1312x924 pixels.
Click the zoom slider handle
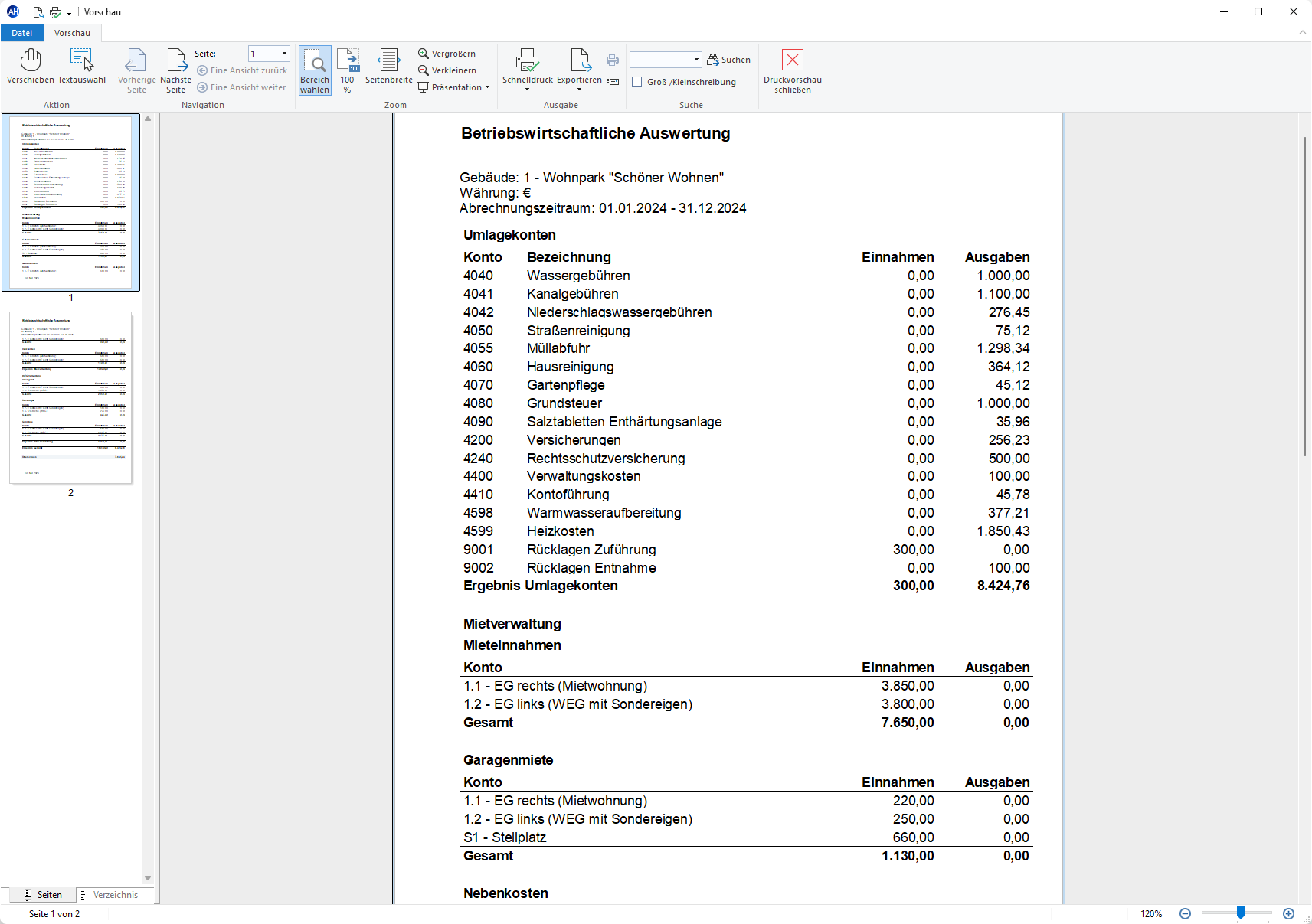[x=1241, y=913]
